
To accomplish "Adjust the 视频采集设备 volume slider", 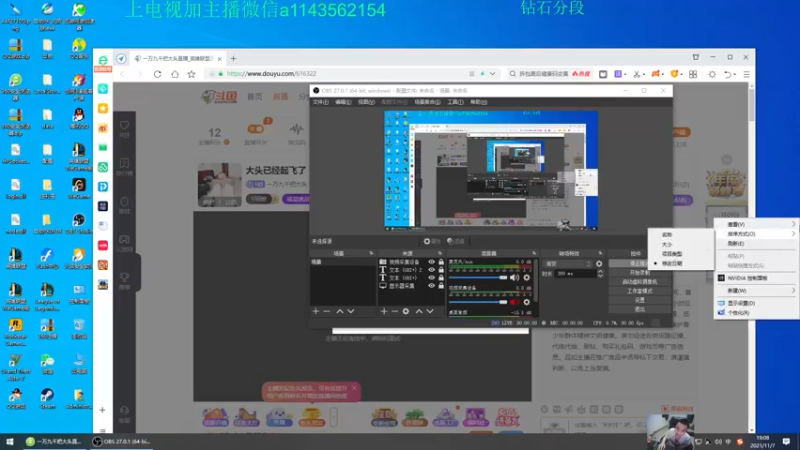I will [478, 302].
